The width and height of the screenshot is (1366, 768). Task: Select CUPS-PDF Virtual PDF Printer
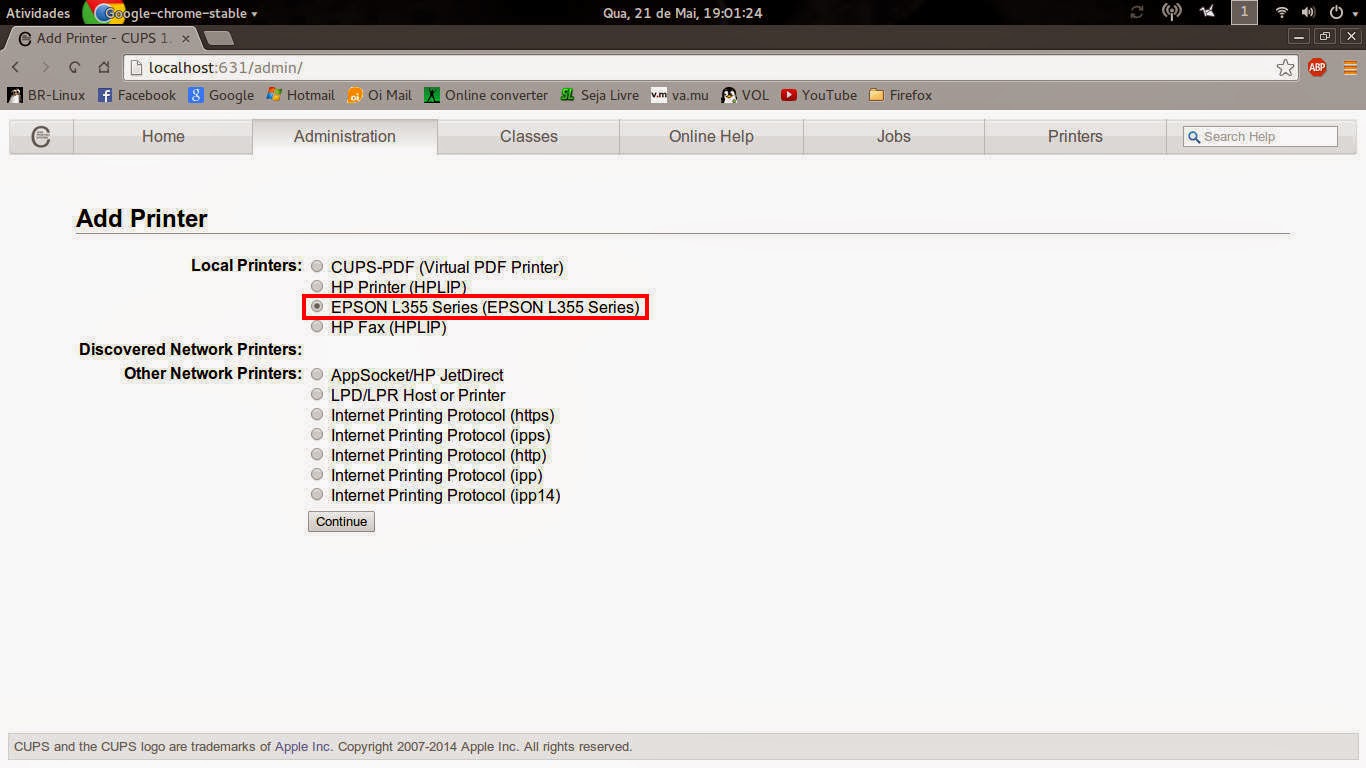coord(317,266)
